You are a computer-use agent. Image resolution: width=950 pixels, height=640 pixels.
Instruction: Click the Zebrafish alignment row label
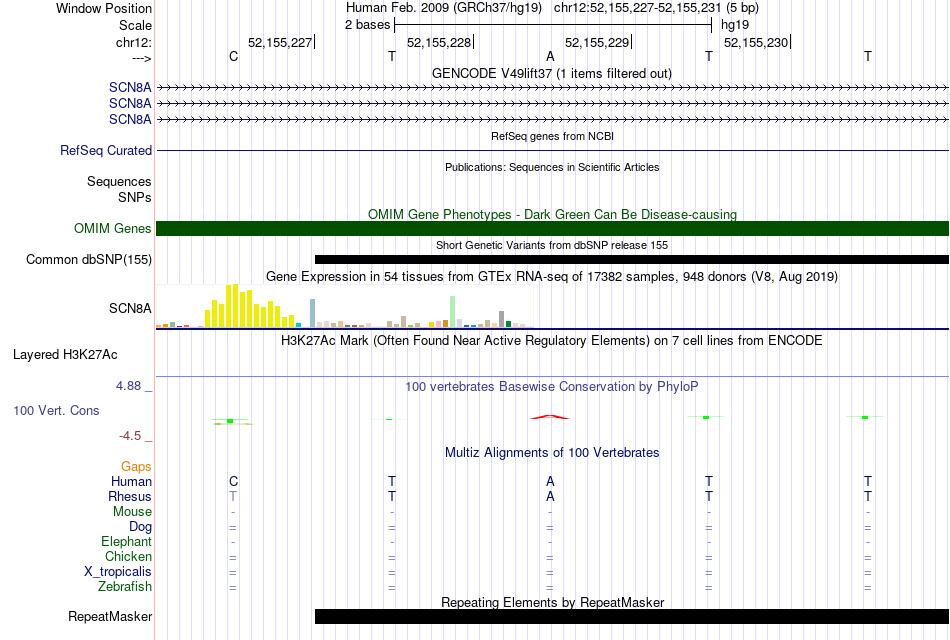[125, 587]
